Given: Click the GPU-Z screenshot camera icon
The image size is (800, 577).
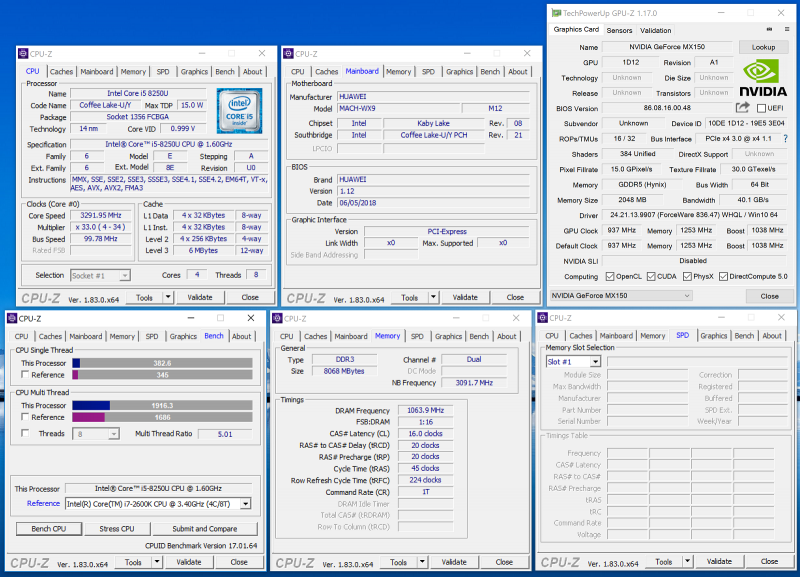Looking at the screenshot, I should 769,30.
